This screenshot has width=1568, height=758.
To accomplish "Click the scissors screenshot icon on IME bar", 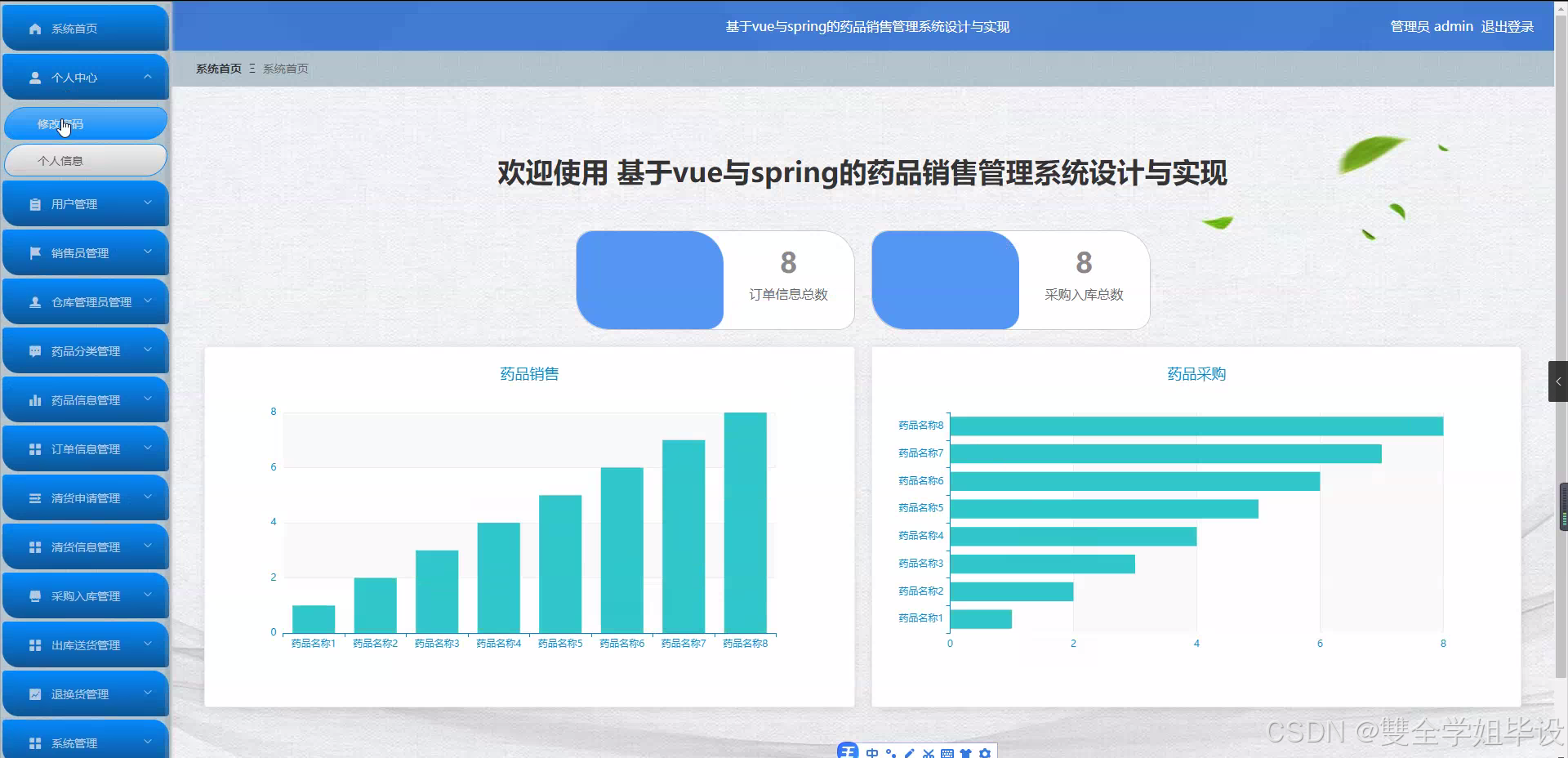I will point(928,752).
